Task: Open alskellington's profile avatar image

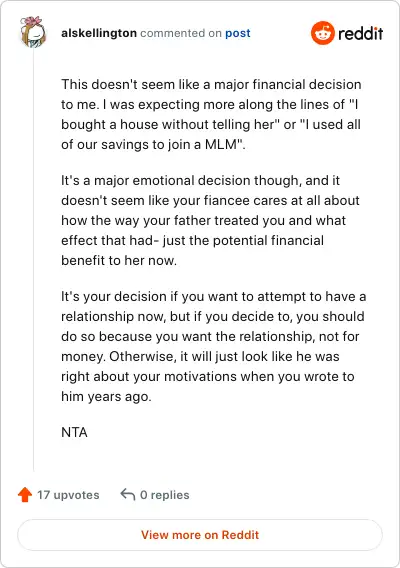Action: (33, 32)
